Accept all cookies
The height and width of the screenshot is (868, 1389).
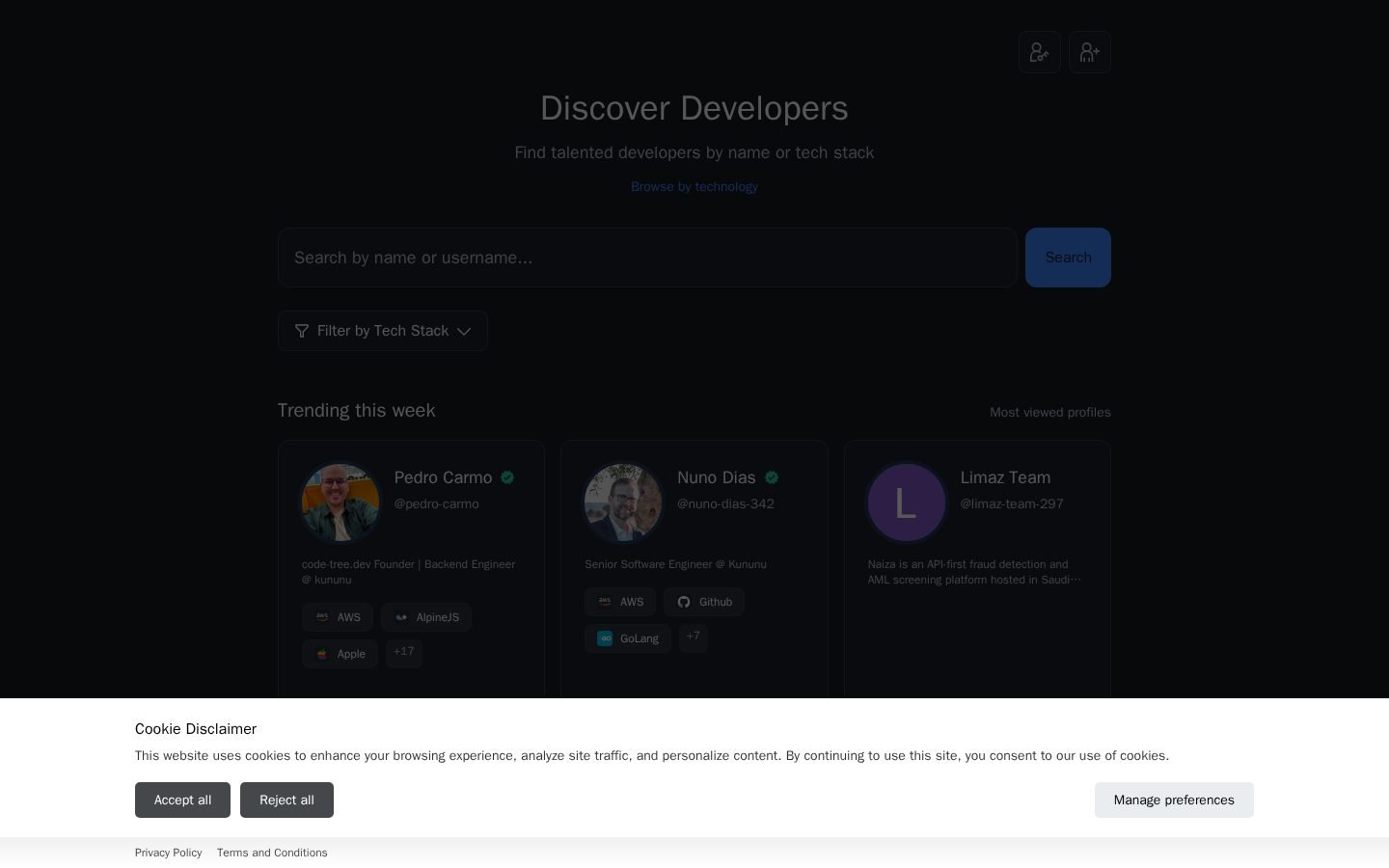pyautogui.click(x=182, y=800)
